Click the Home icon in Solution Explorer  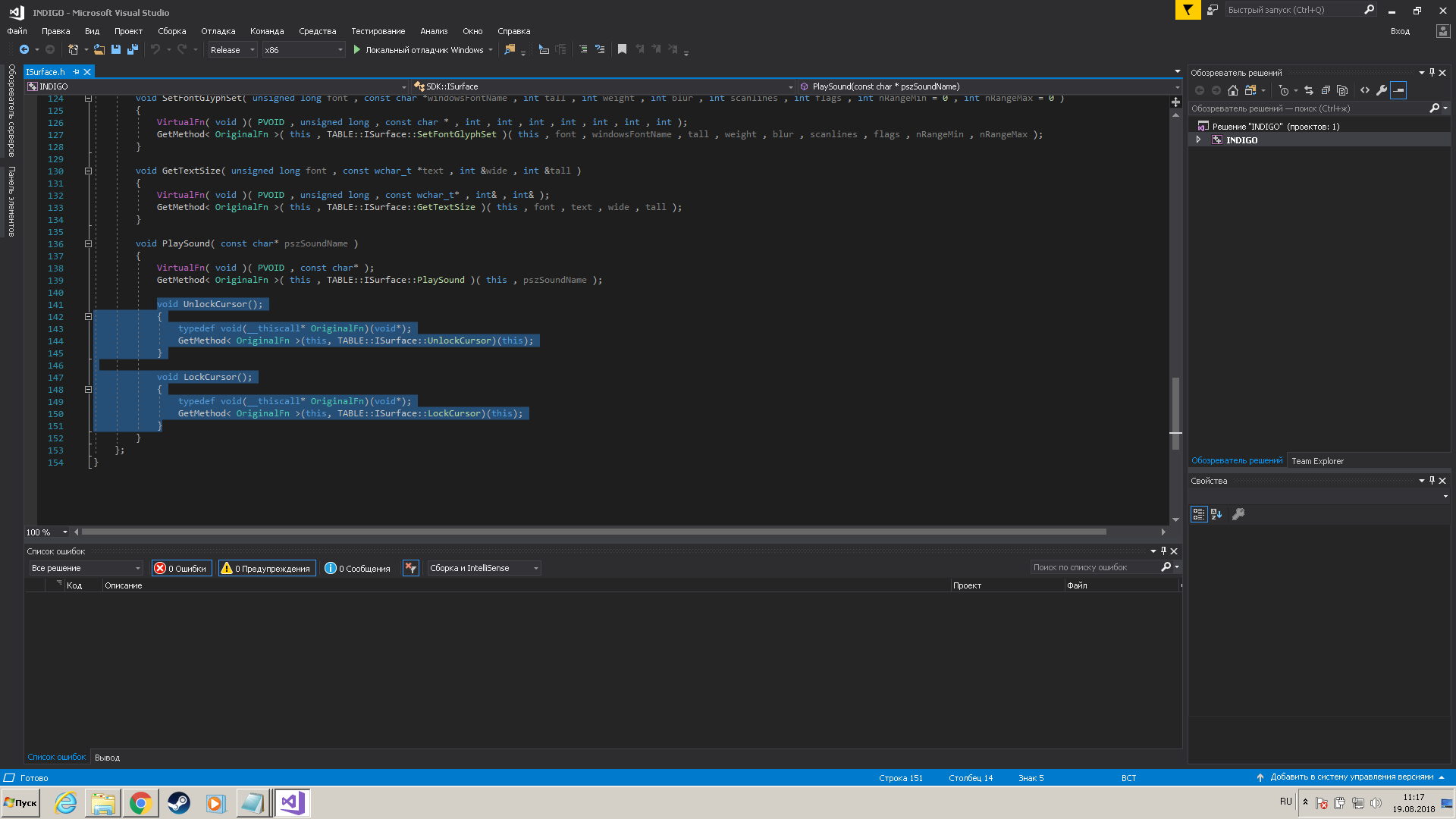pos(1233,90)
